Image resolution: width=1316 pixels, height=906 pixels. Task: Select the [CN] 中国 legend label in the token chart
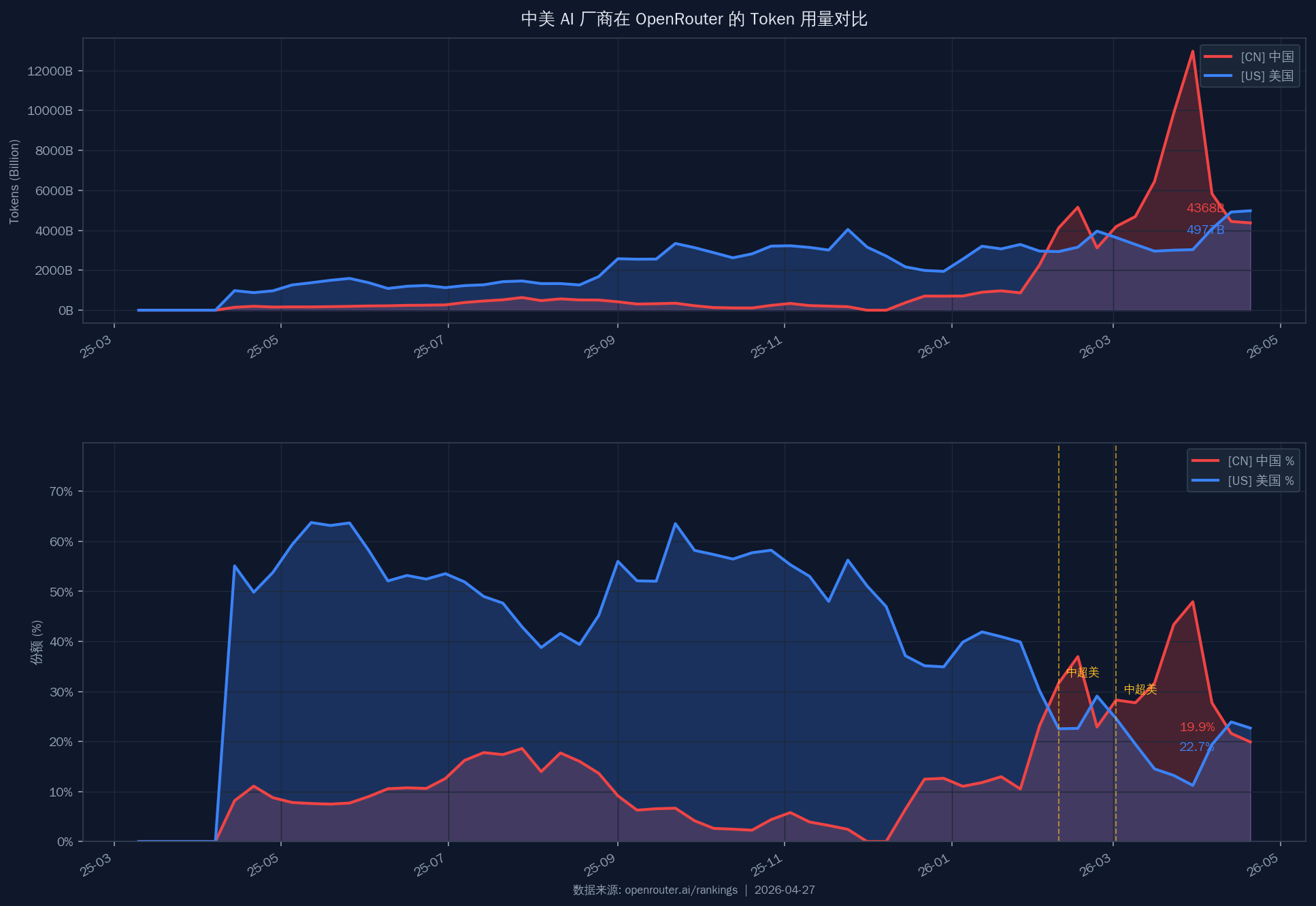point(1267,57)
